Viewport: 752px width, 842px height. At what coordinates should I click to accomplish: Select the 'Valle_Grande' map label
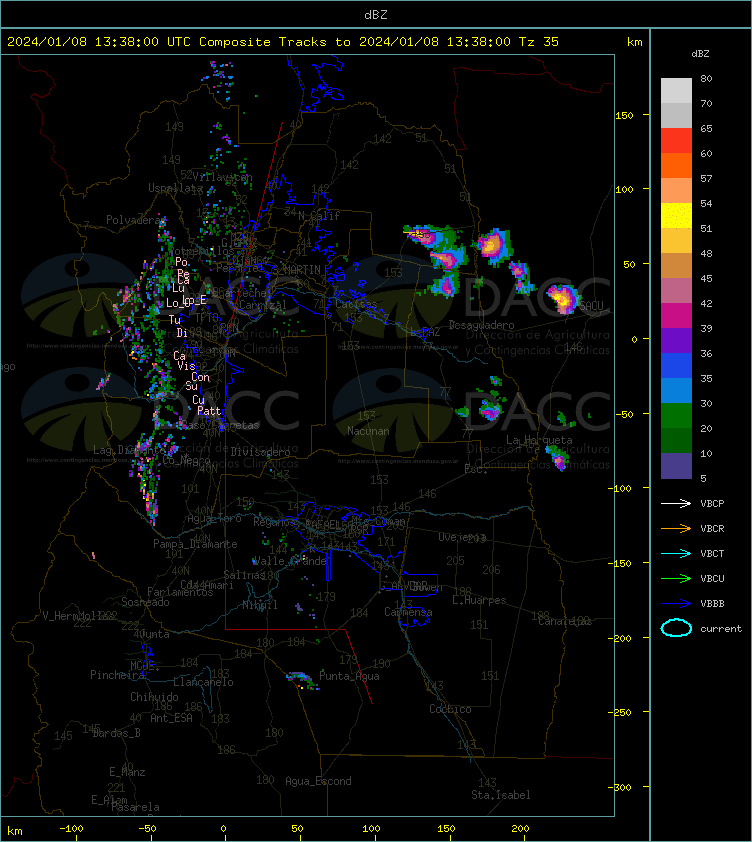(x=290, y=561)
